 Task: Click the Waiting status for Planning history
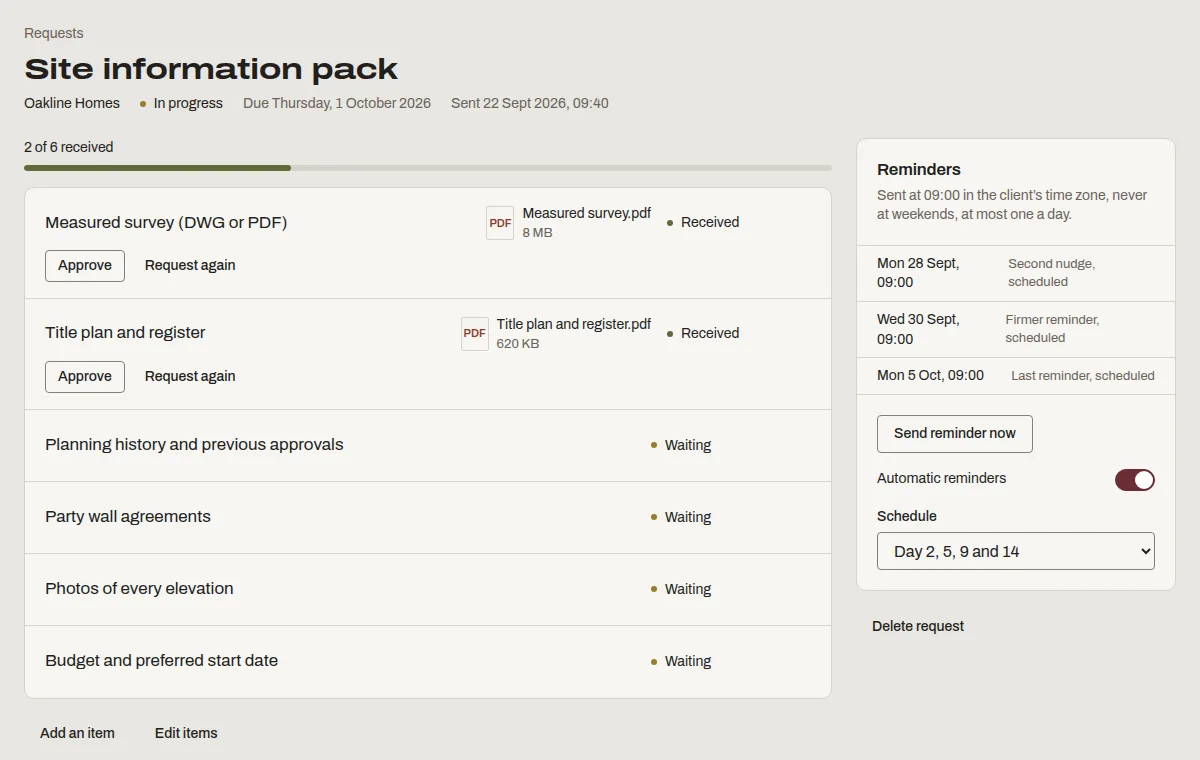[x=681, y=445]
